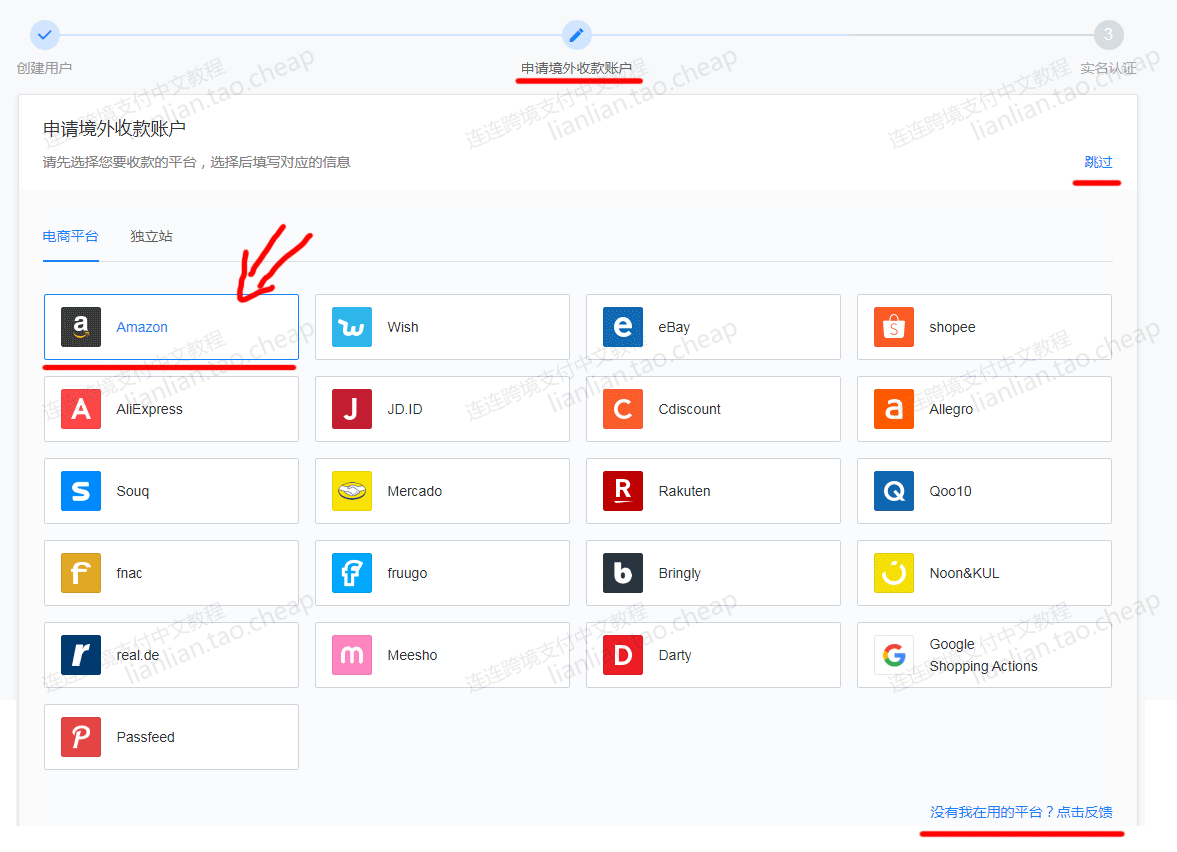Pick the Qoo10 logo icon
Viewport: 1177px width, 852px height.
coord(894,491)
